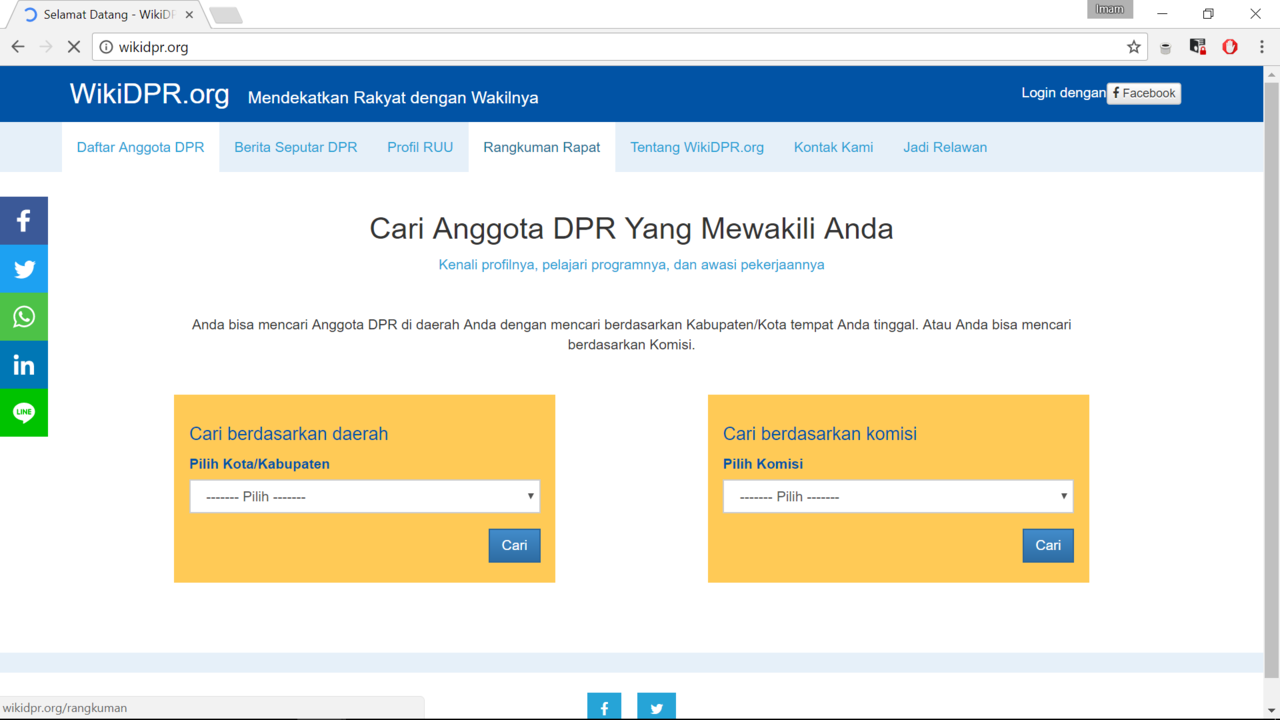Switch to Rangkuman Rapat tab
Image resolution: width=1280 pixels, height=720 pixels.
click(x=541, y=147)
